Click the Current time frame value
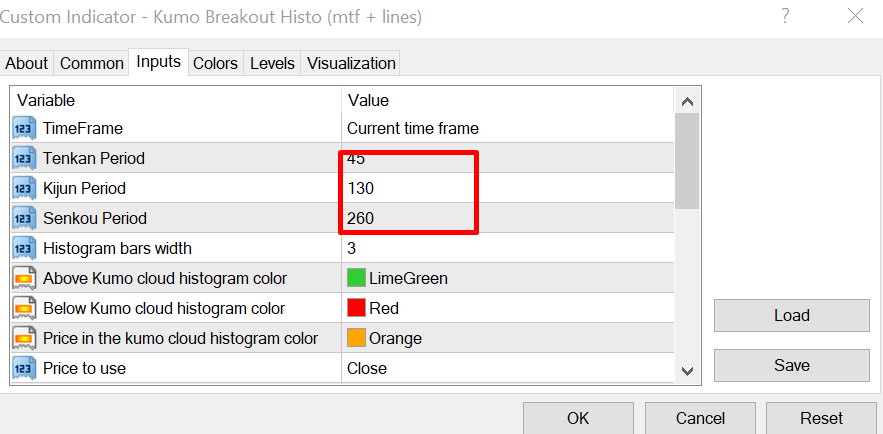 tap(412, 128)
